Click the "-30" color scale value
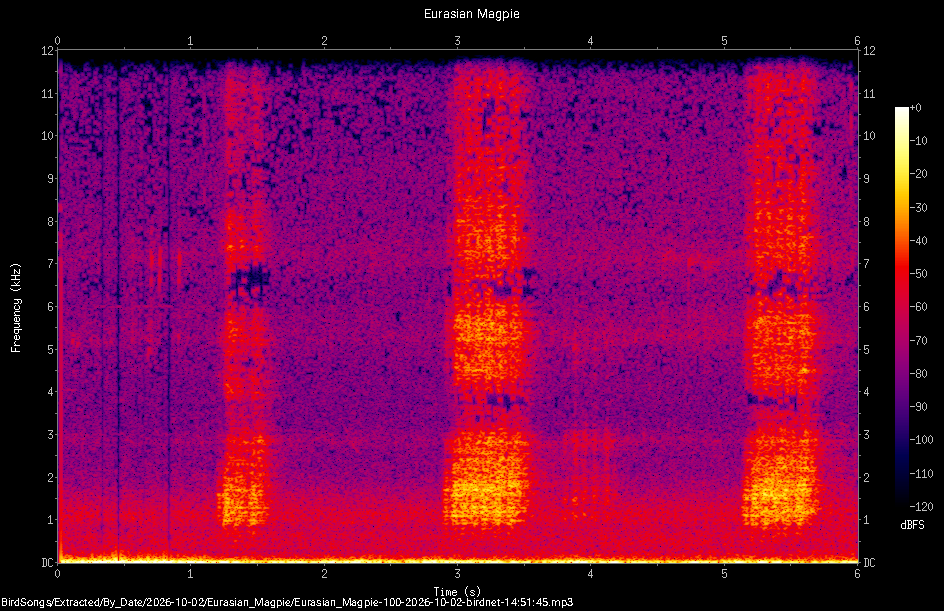The height and width of the screenshot is (611, 944). click(x=919, y=208)
